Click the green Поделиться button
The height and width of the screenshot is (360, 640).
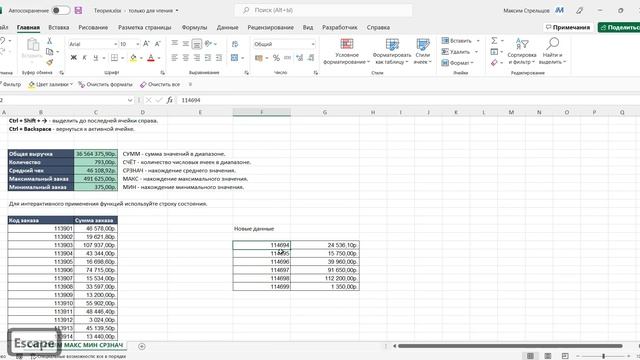click(619, 27)
